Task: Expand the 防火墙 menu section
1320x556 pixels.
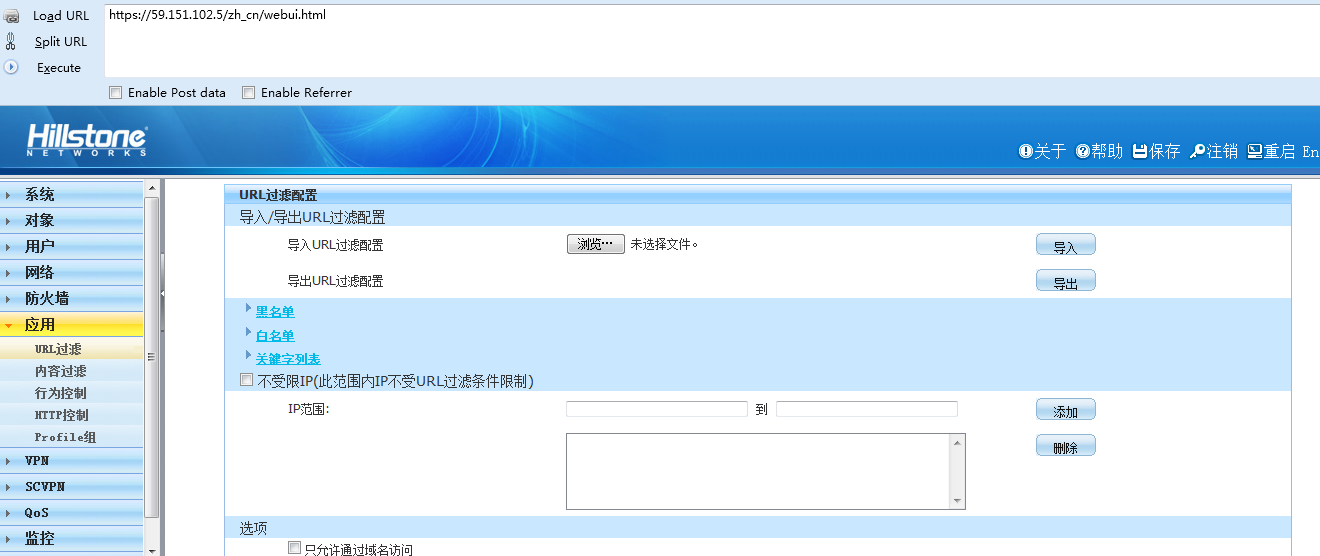Action: [72, 298]
